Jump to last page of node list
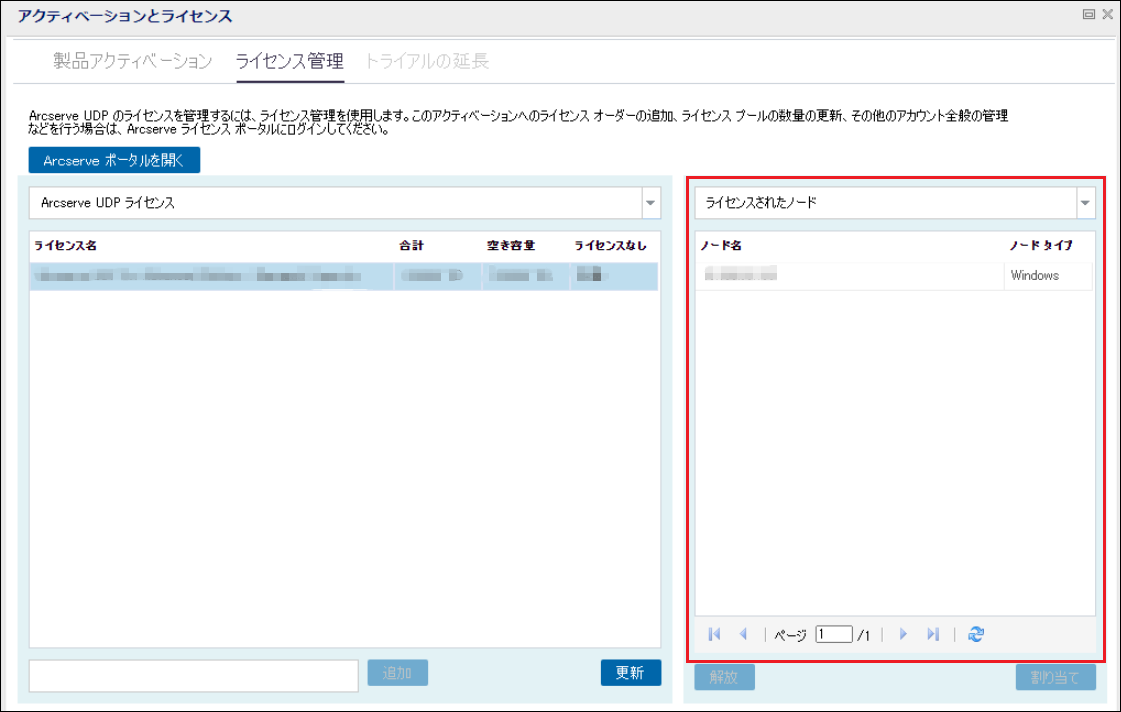 (933, 634)
